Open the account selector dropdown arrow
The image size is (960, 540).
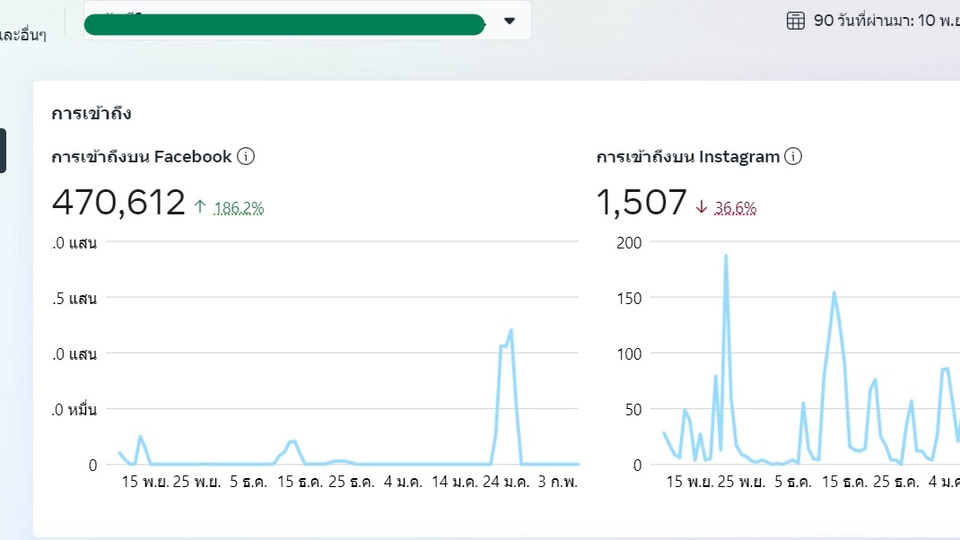(x=509, y=21)
